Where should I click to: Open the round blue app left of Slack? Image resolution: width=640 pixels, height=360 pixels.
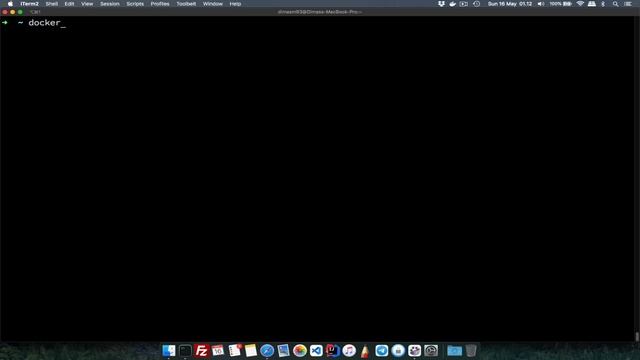coord(398,350)
